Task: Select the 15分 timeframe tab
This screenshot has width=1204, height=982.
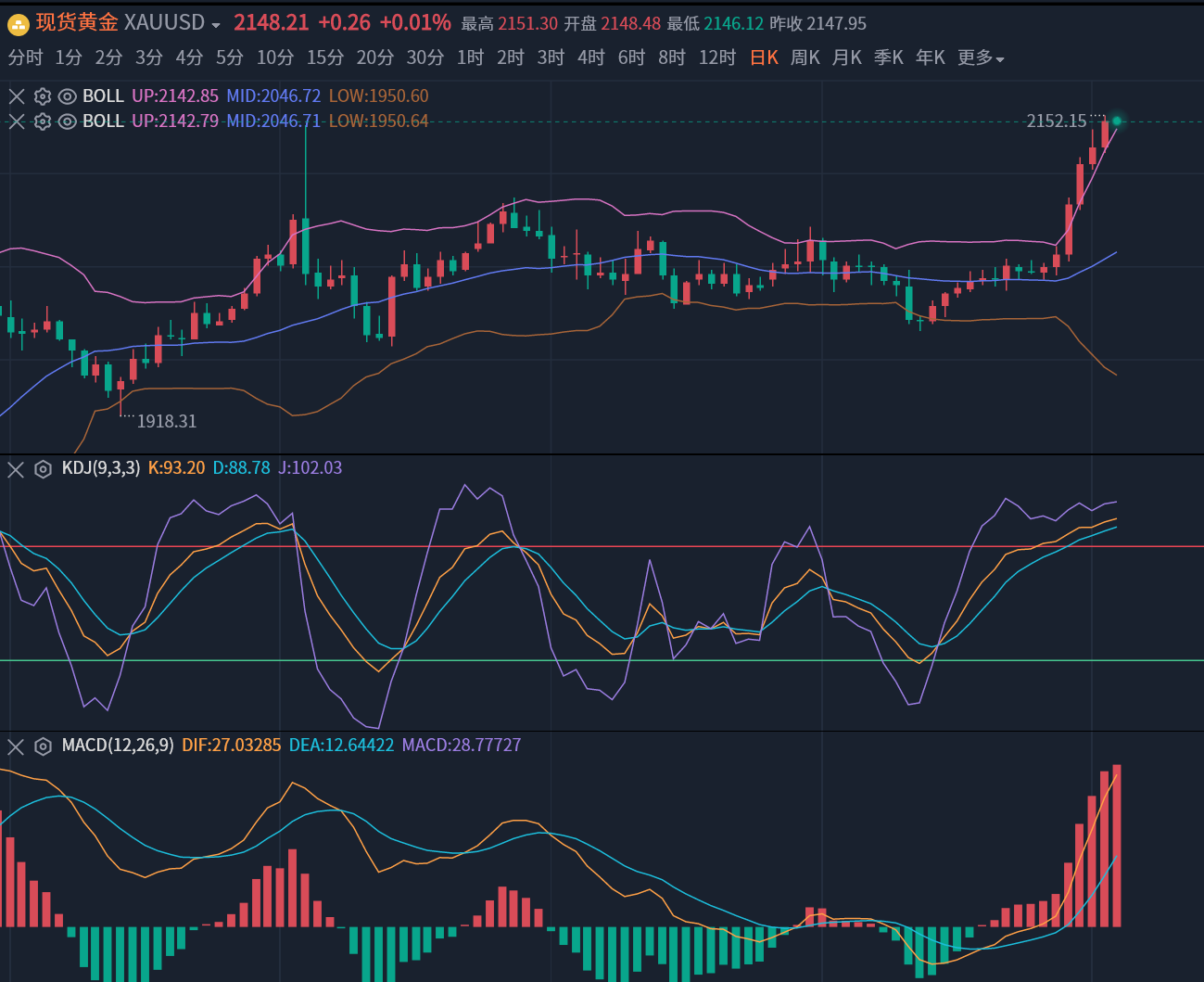Action: tap(325, 58)
